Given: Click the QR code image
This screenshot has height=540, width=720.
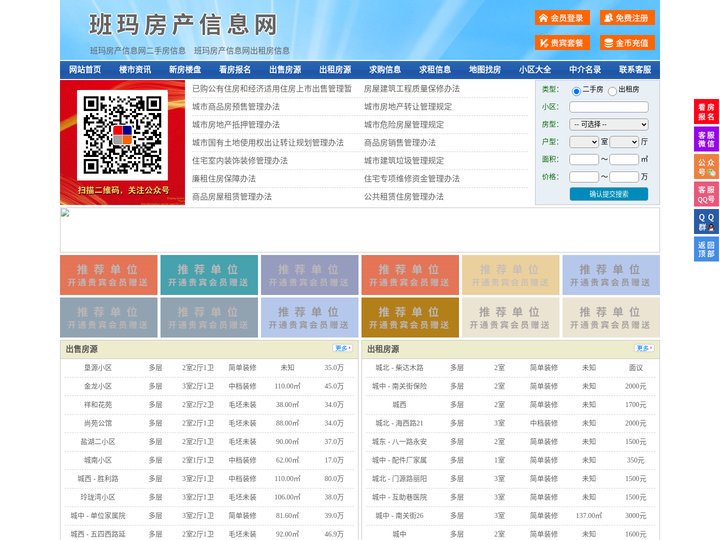Looking at the screenshot, I should tap(122, 135).
